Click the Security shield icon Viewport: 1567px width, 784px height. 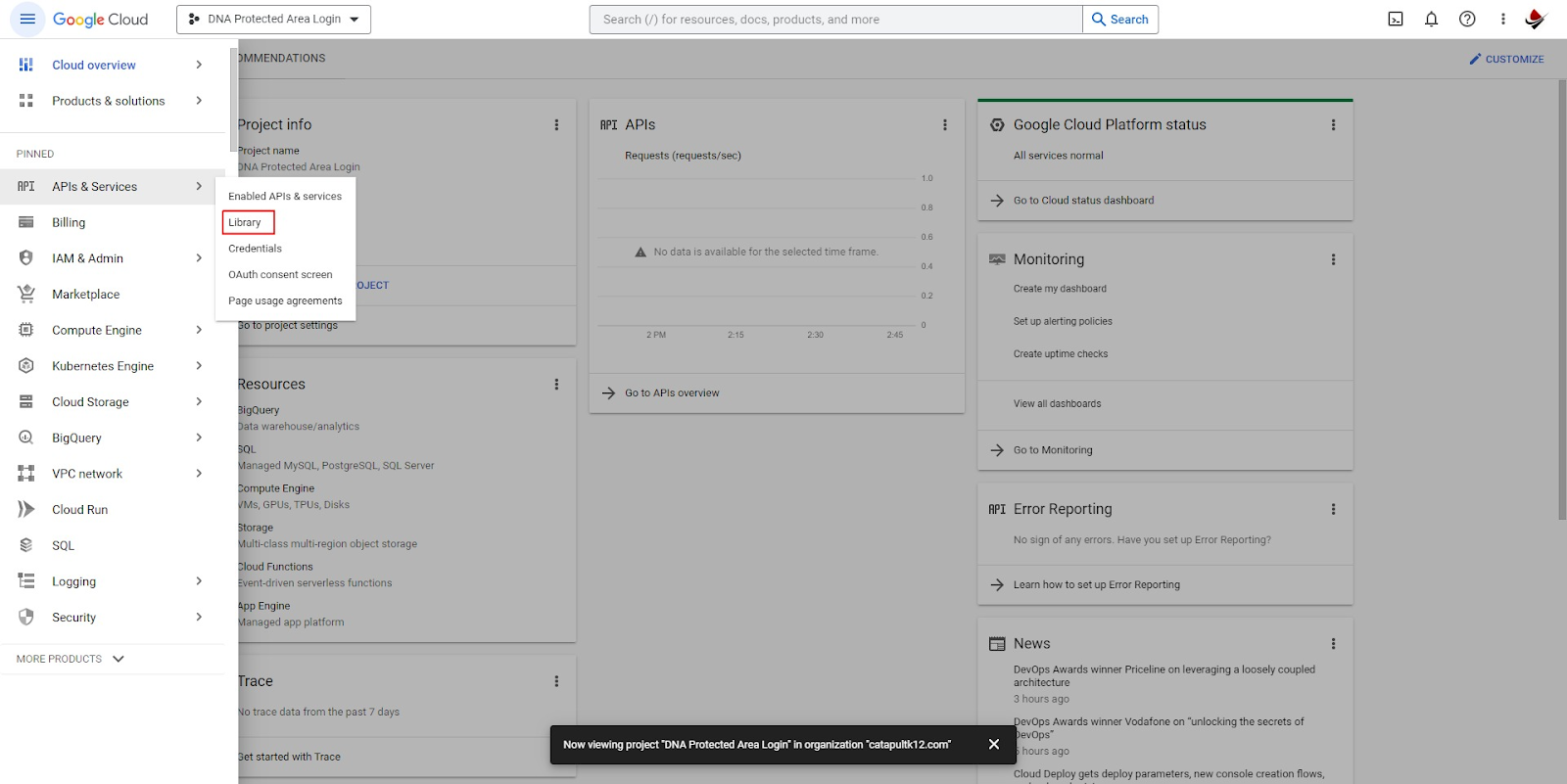tap(26, 618)
